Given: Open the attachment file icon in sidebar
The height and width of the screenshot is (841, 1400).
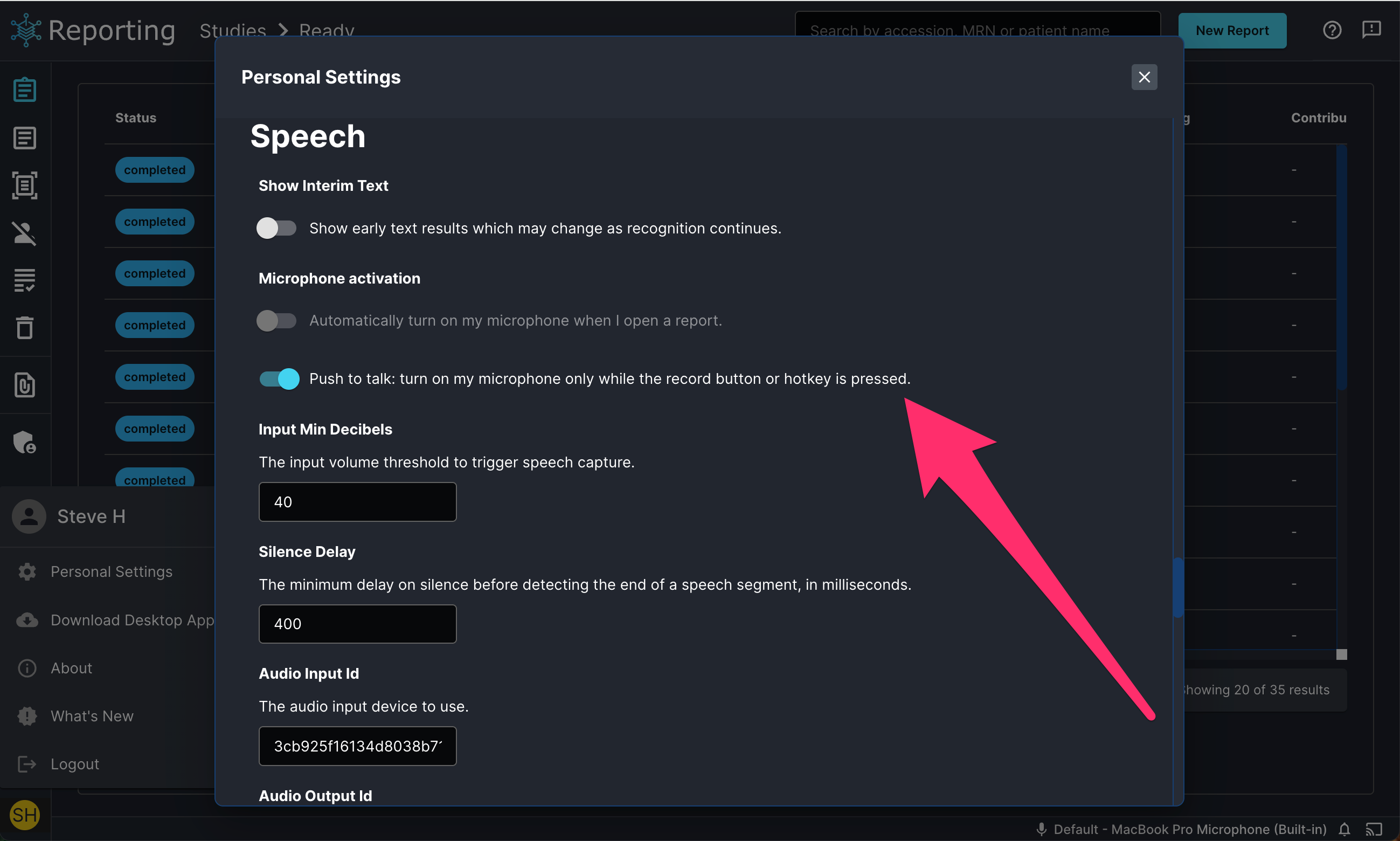Looking at the screenshot, I should 25,385.
